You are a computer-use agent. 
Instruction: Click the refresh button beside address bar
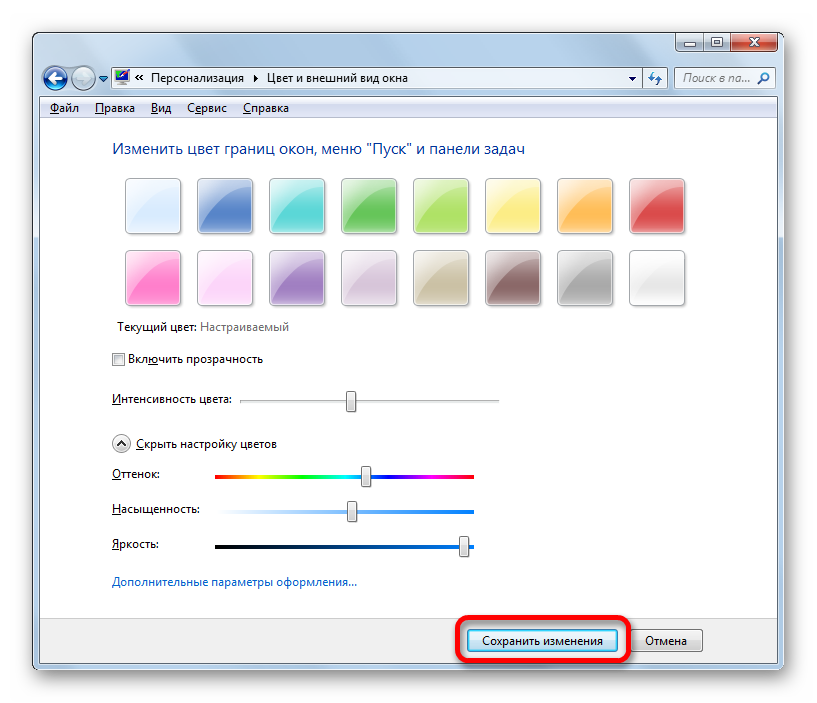tap(655, 79)
